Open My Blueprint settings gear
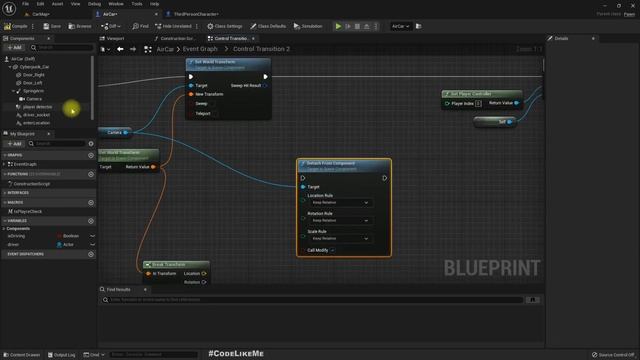Image resolution: width=640 pixels, height=360 pixels. [x=91, y=144]
